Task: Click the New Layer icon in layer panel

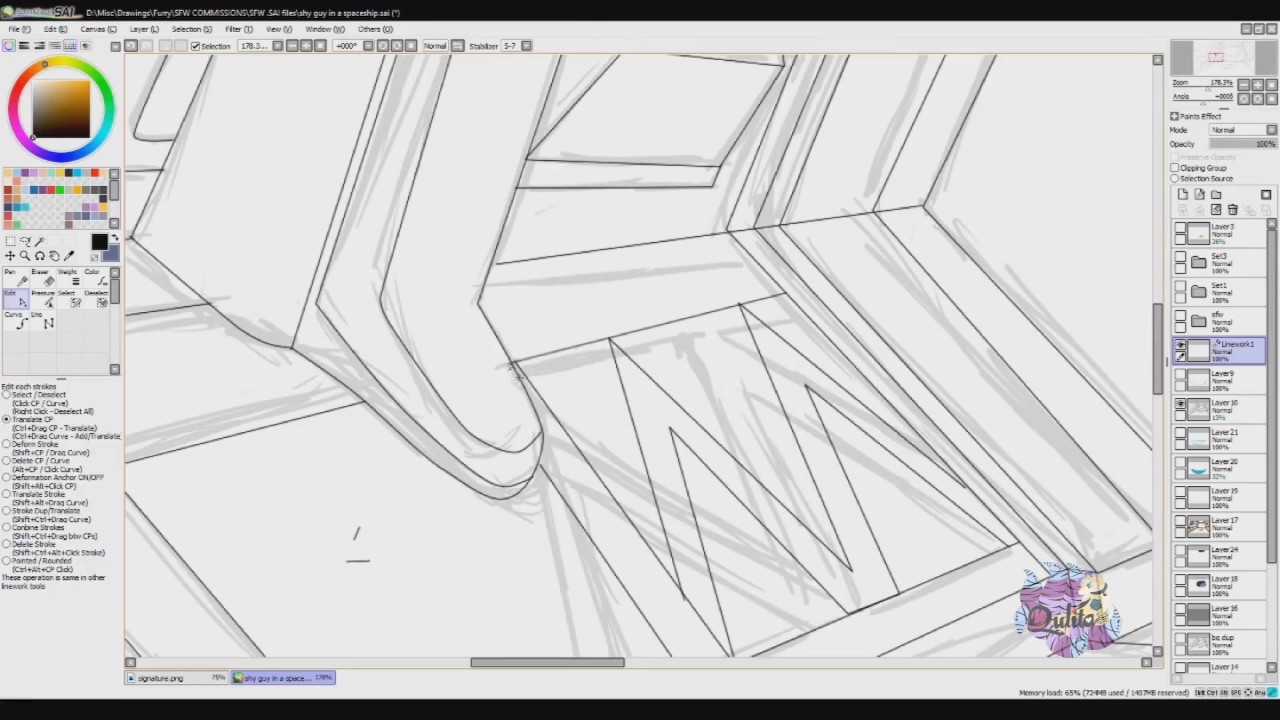Action: (x=1183, y=194)
